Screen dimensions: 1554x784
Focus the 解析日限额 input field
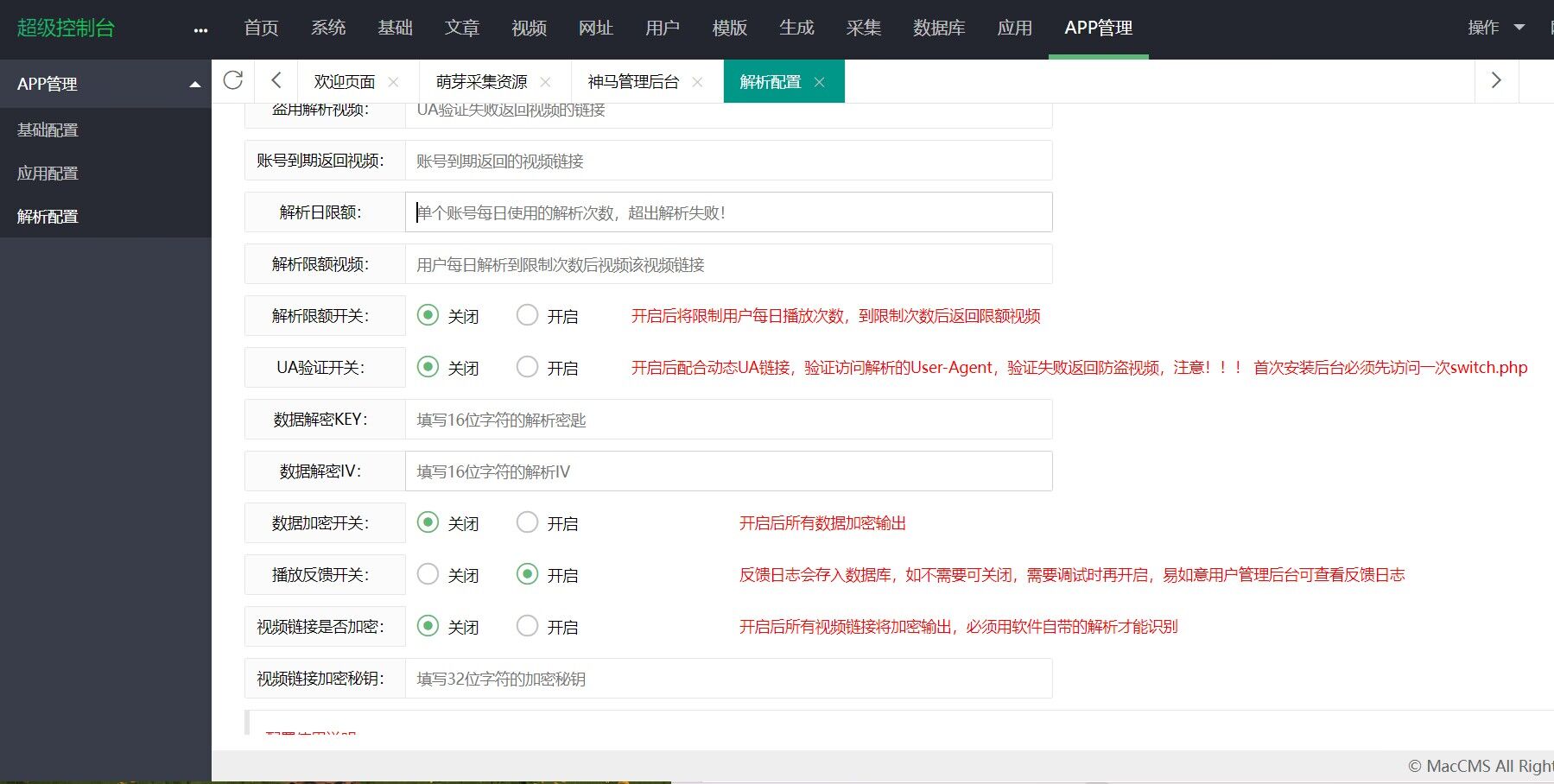click(x=728, y=212)
